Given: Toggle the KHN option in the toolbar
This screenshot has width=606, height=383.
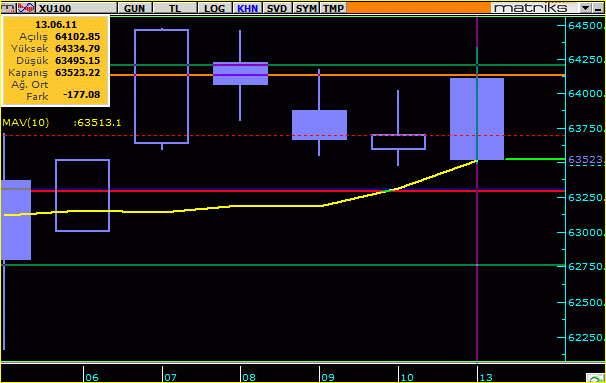Looking at the screenshot, I should [247, 8].
